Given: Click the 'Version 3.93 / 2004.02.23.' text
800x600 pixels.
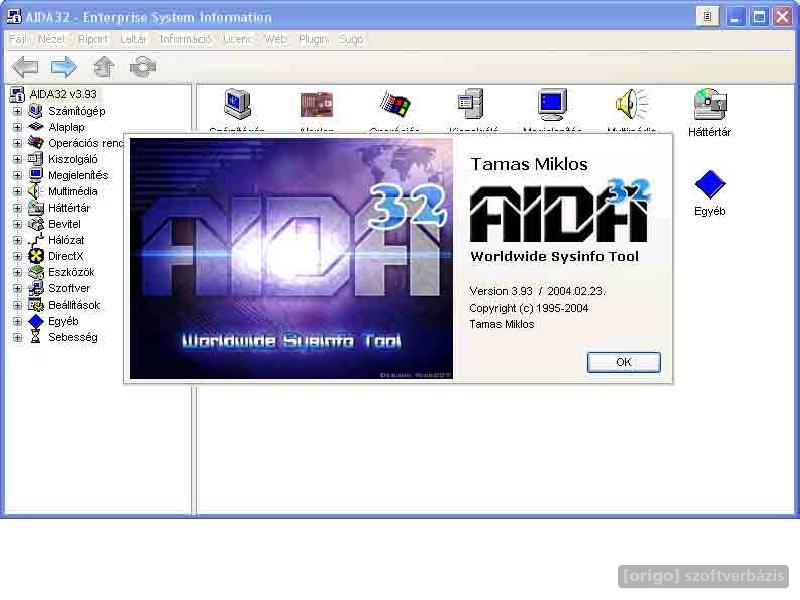Looking at the screenshot, I should (x=537, y=291).
